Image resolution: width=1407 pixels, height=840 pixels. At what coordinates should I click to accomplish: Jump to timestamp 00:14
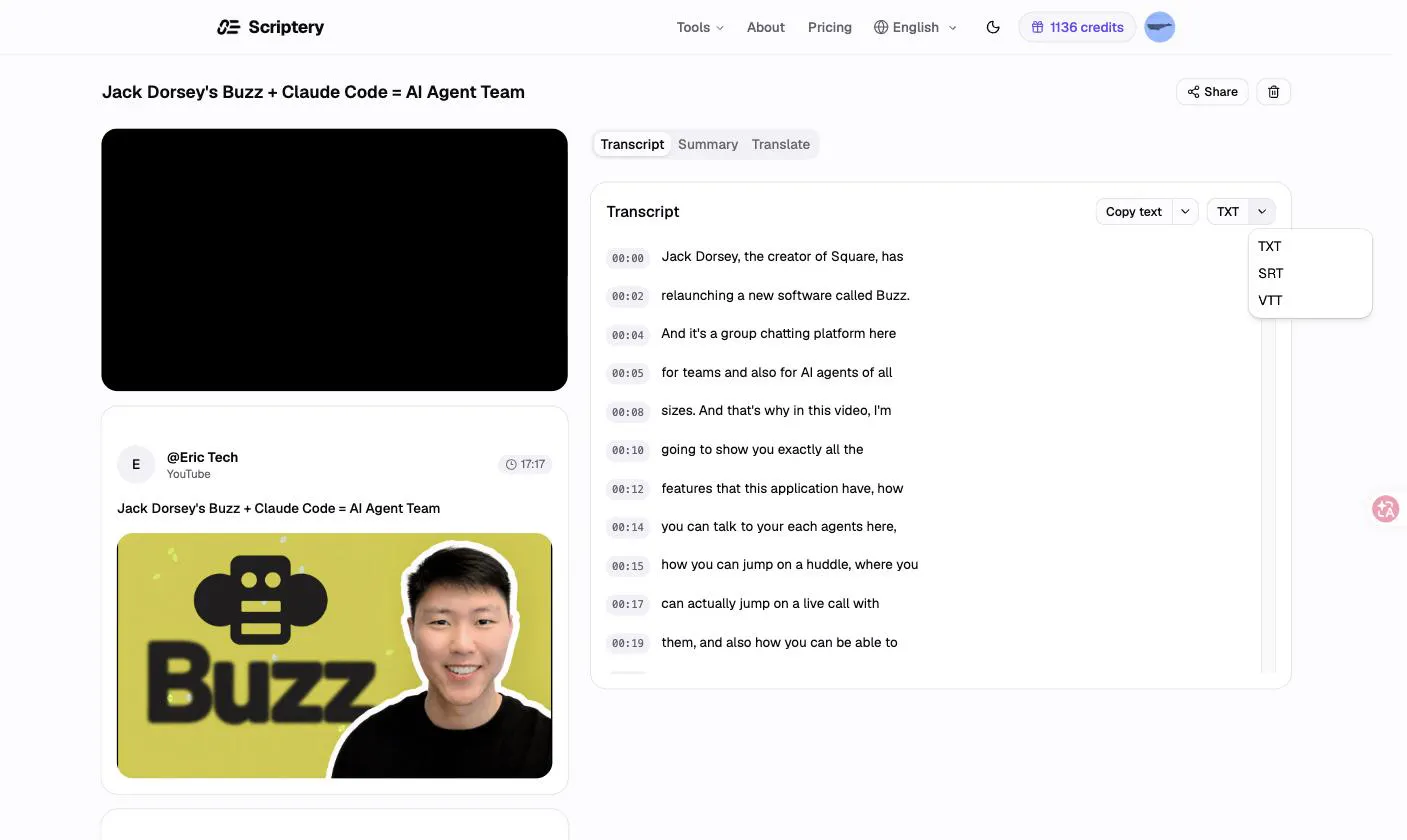[628, 527]
